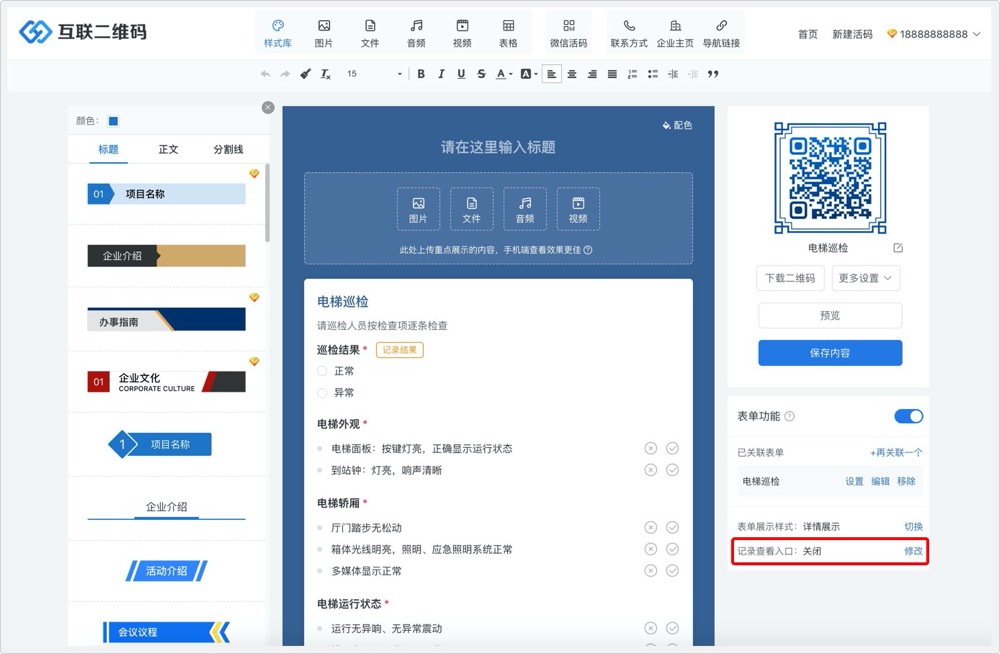The height and width of the screenshot is (654, 1000).
Task: Click the 视频 upload icon in banner area
Action: point(578,208)
